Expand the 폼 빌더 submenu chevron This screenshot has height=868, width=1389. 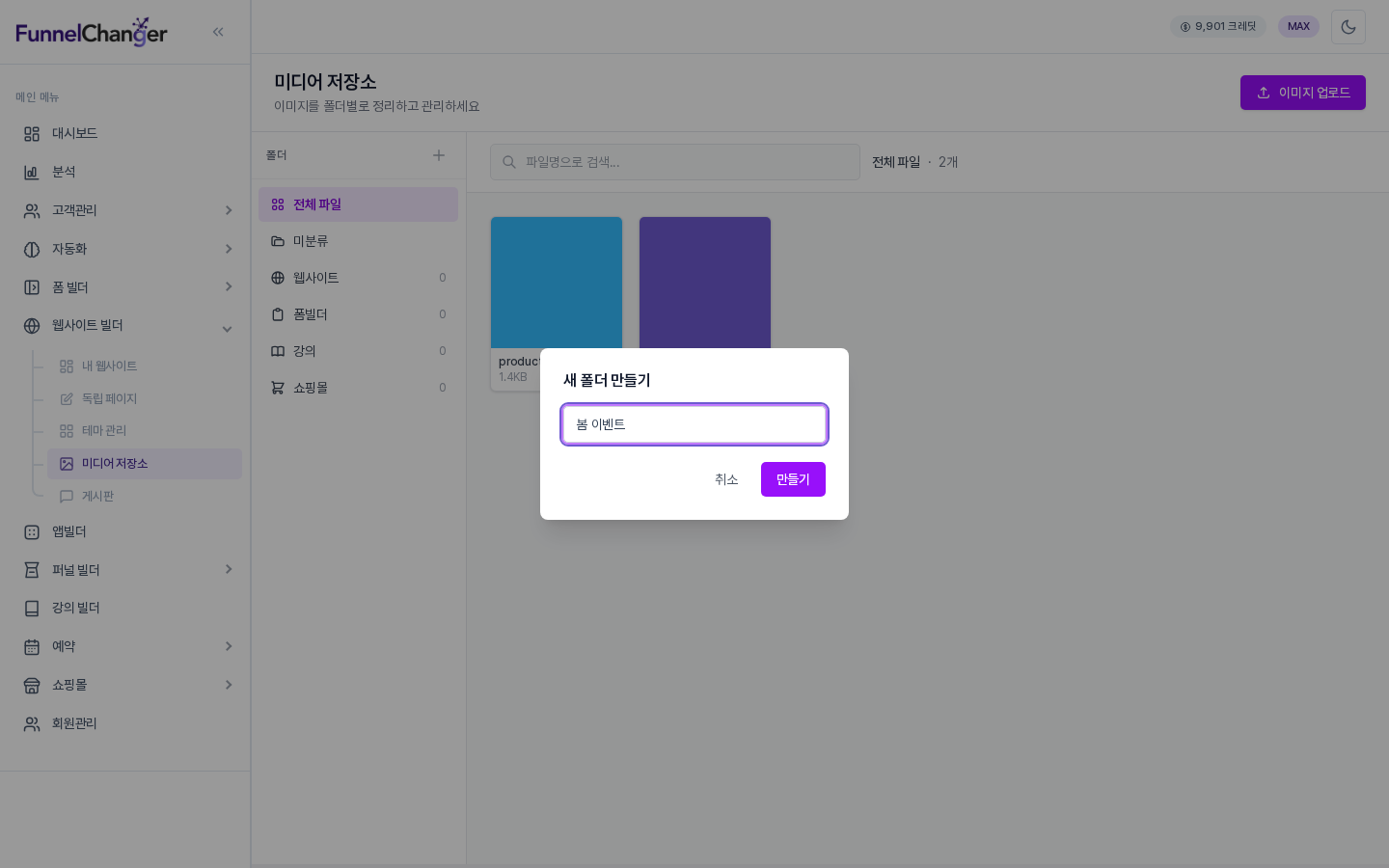[x=229, y=286]
